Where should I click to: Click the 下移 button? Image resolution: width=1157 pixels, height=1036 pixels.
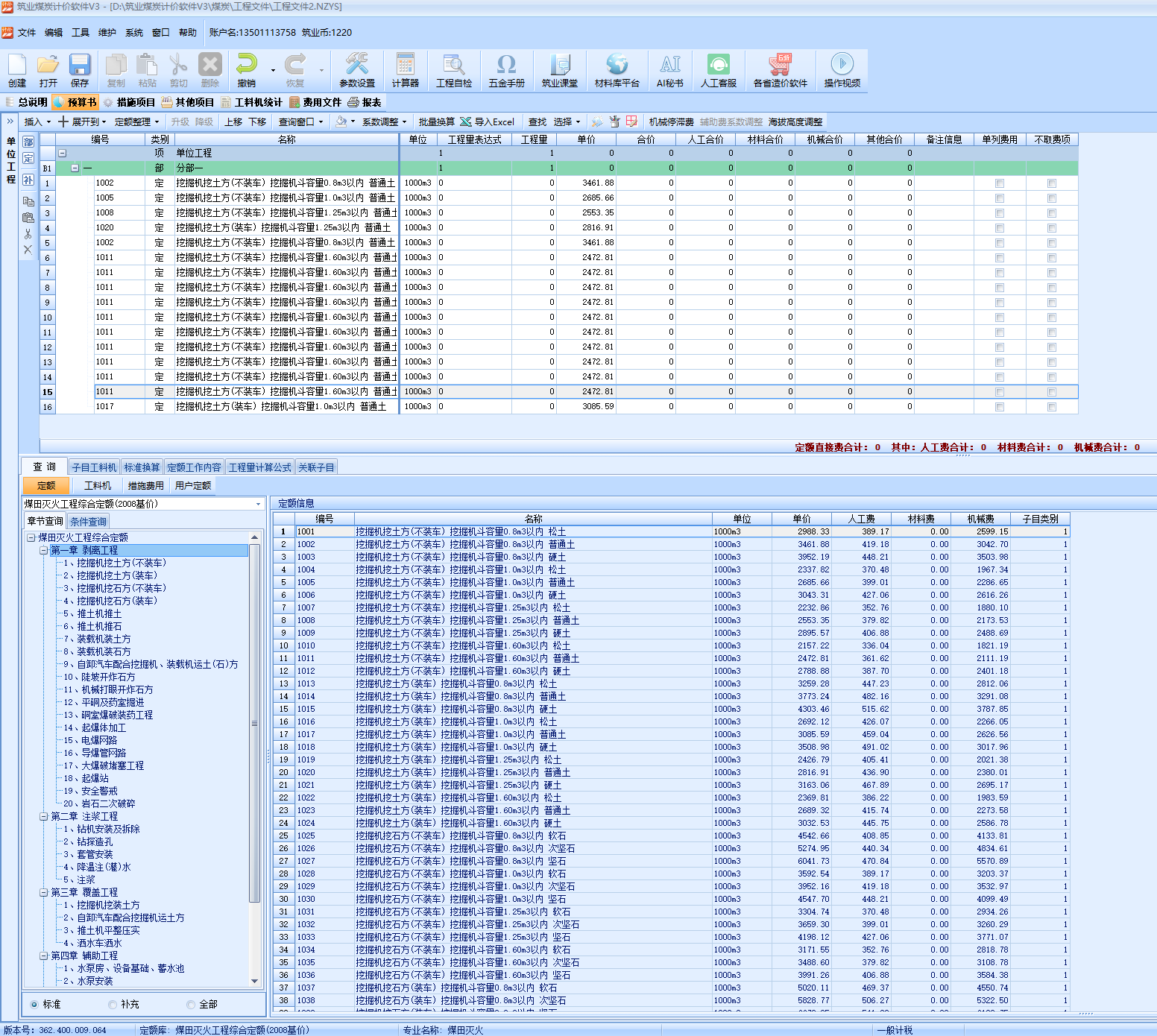tap(257, 121)
